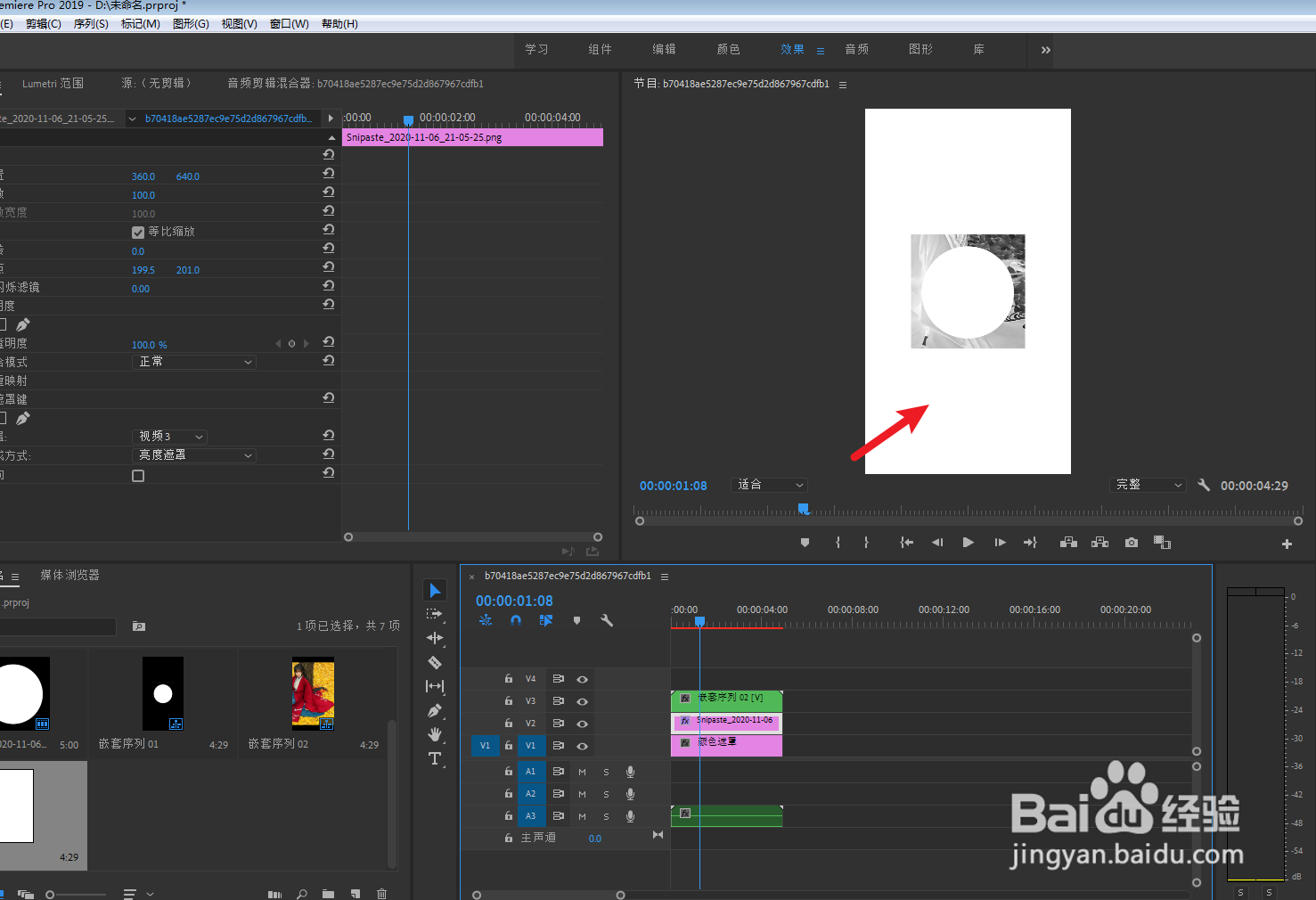Open Lumetri 范围 panel tab
The height and width of the screenshot is (900, 1316).
coord(53,84)
